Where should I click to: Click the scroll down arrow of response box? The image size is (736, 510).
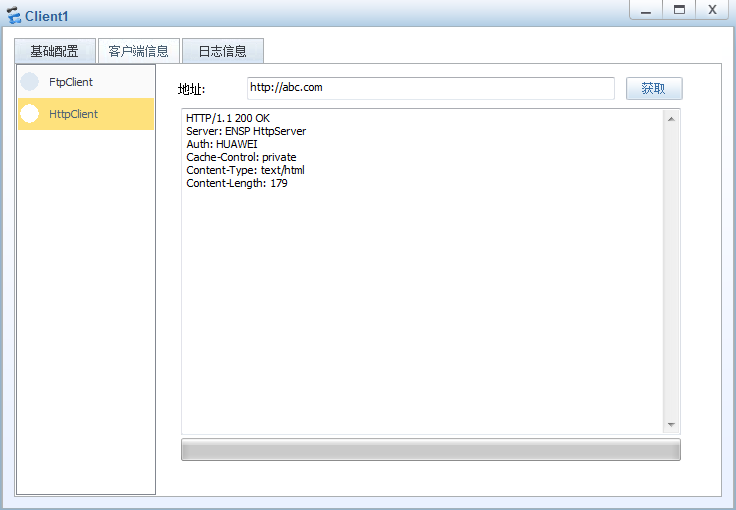point(671,425)
